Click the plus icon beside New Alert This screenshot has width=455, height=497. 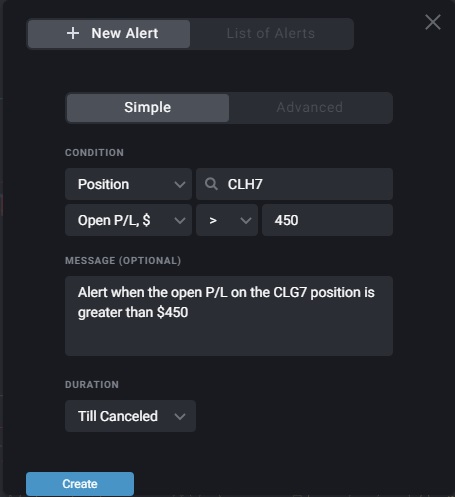(x=73, y=33)
